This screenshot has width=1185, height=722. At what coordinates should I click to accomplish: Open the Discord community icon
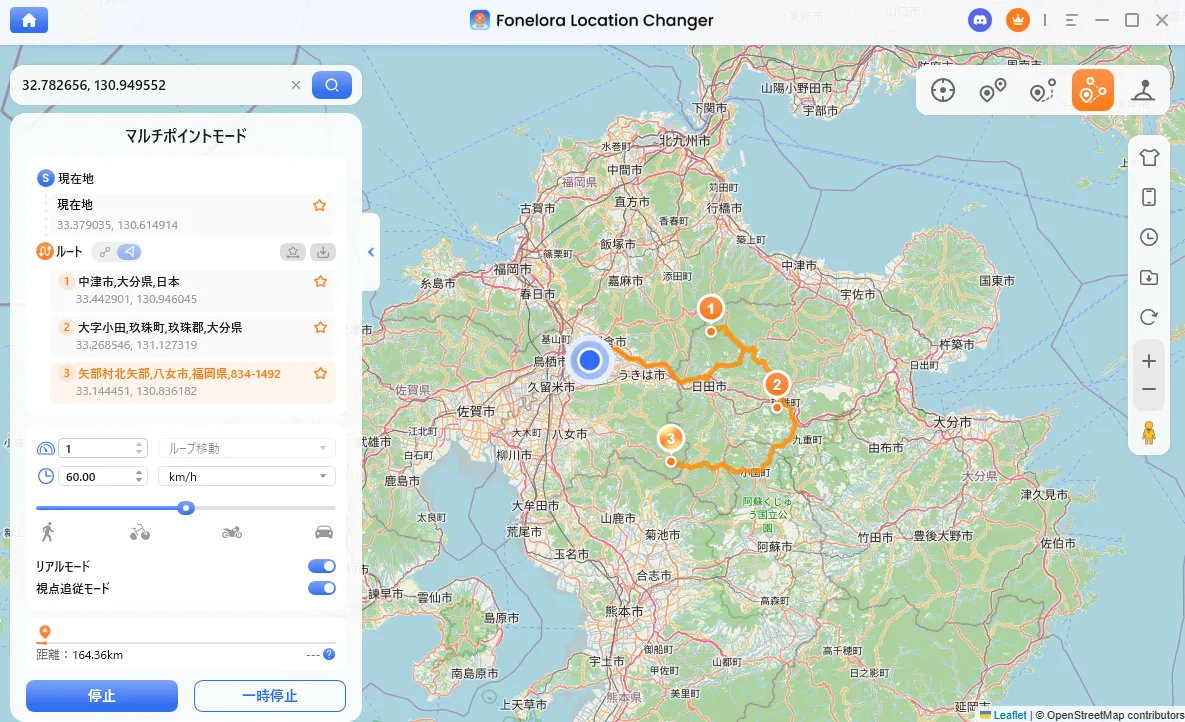pos(980,20)
